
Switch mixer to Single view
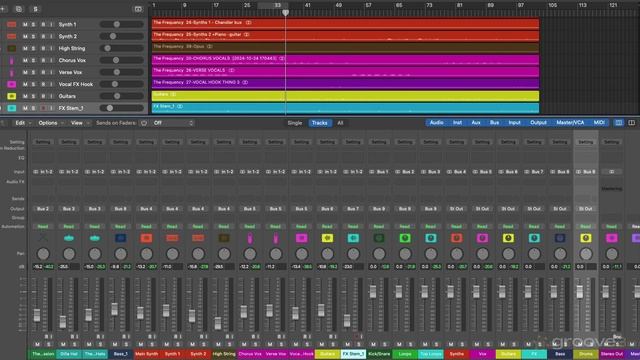point(295,123)
